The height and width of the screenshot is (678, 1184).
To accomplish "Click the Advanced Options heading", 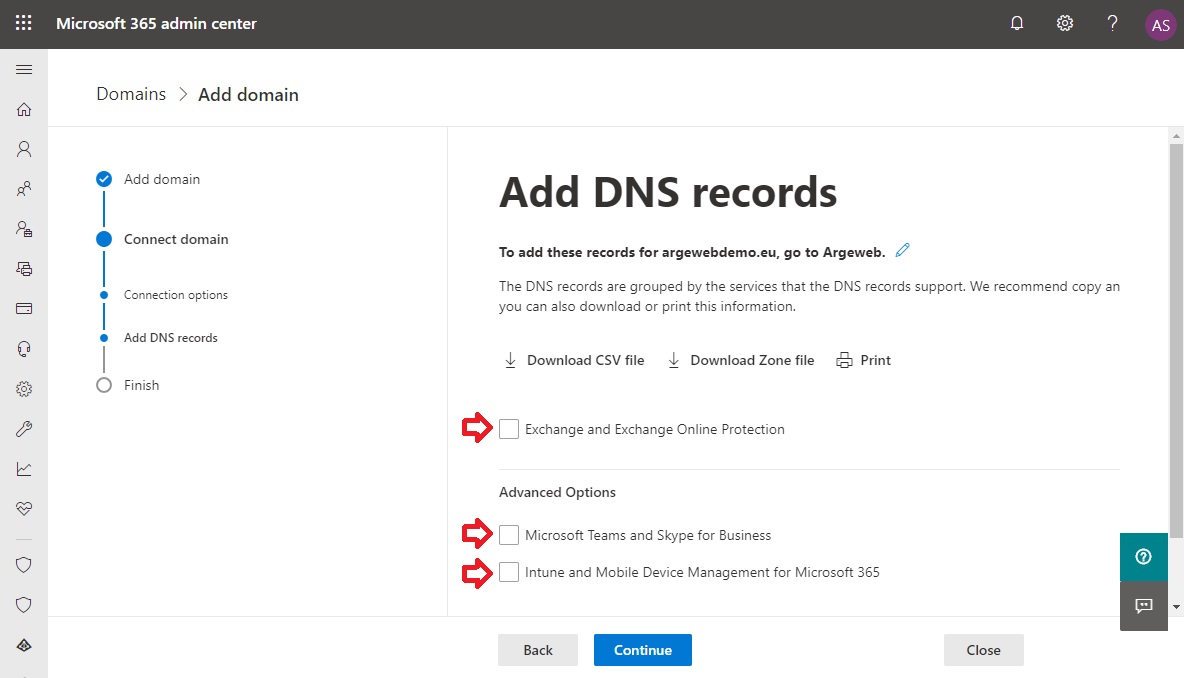I will click(x=557, y=492).
